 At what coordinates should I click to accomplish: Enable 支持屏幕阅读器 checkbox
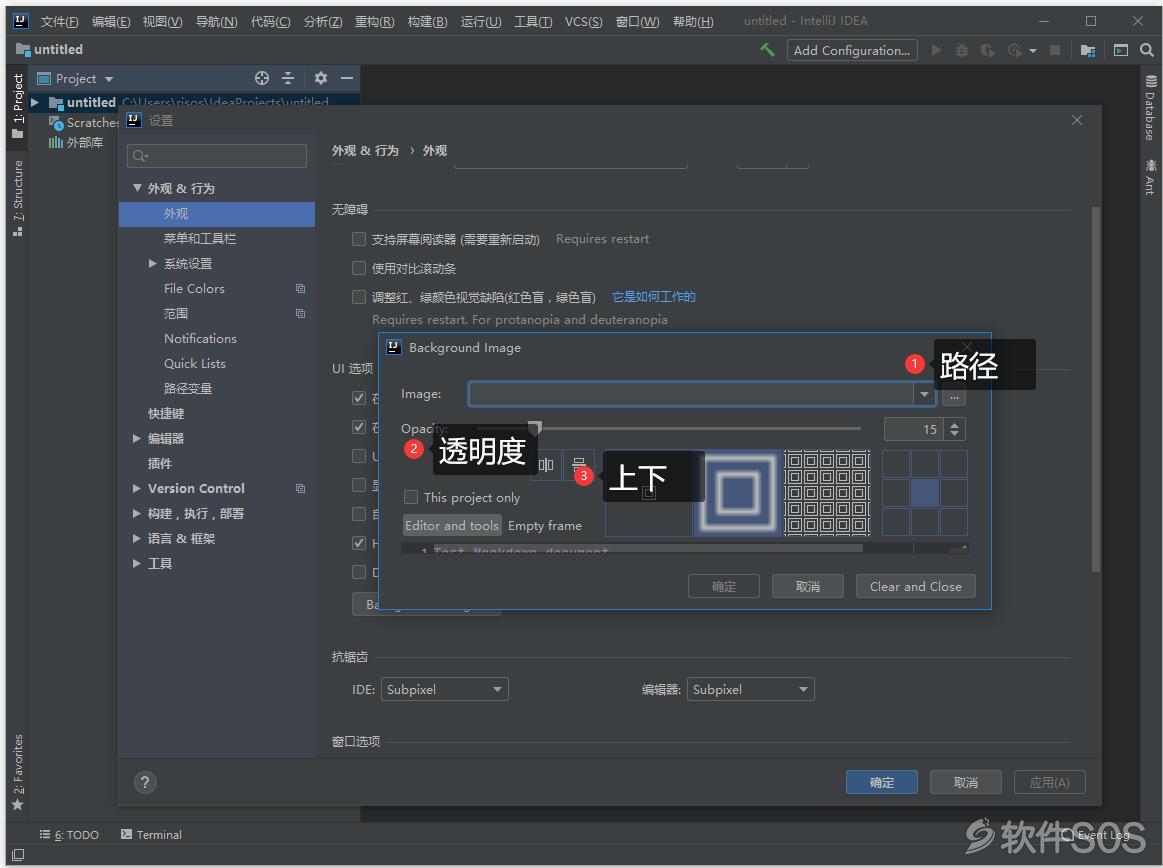[359, 239]
